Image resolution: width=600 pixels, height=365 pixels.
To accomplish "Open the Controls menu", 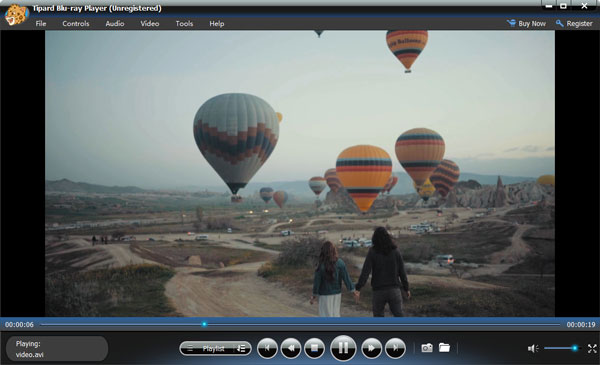I will tap(76, 23).
